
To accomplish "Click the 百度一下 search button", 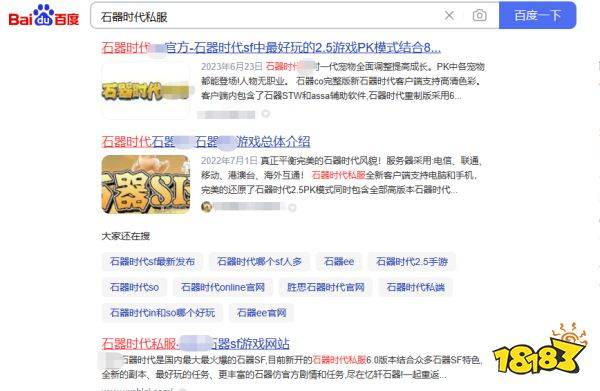I will 537,15.
